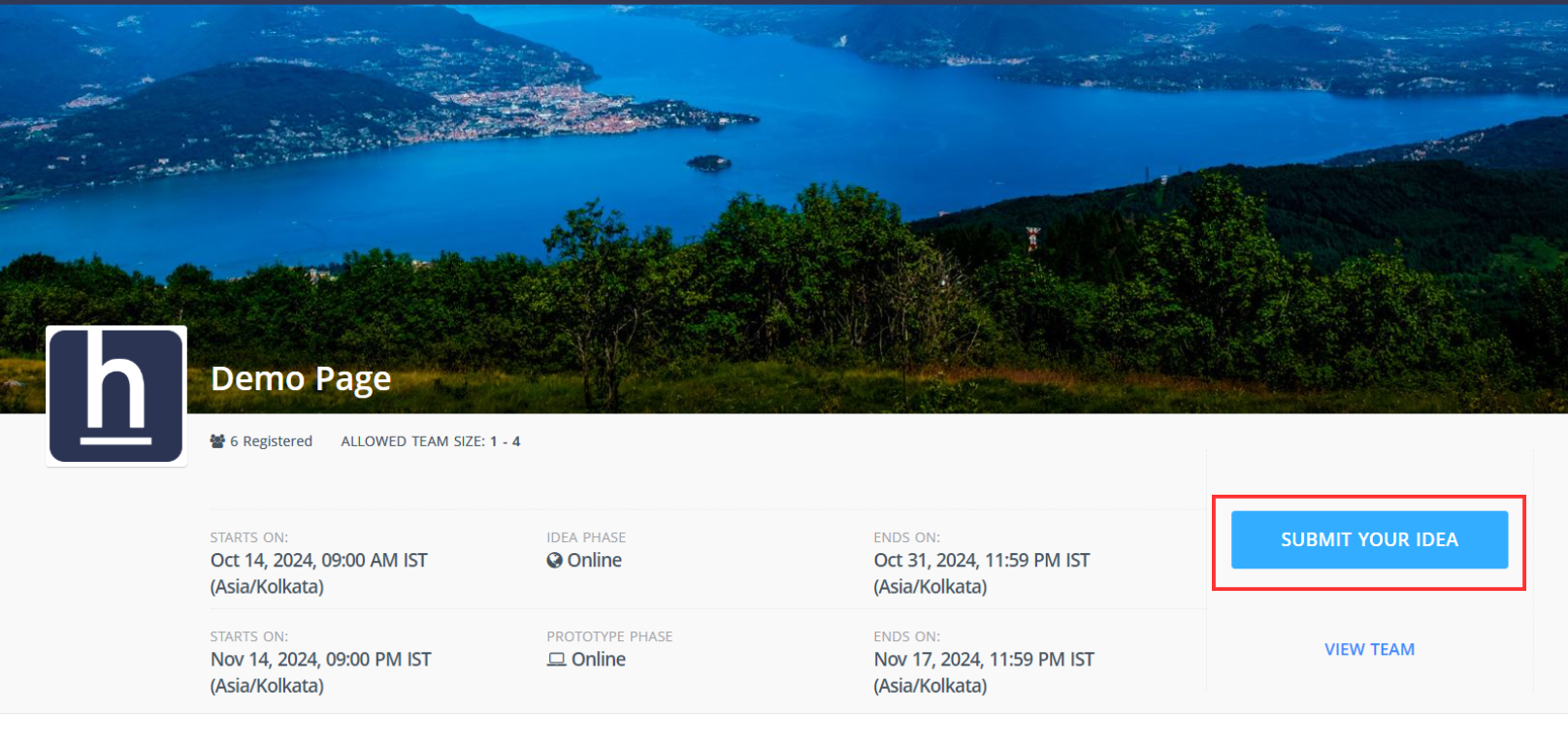This screenshot has width=1568, height=747.
Task: Click Online text beside the laptop icon
Action: pos(599,660)
